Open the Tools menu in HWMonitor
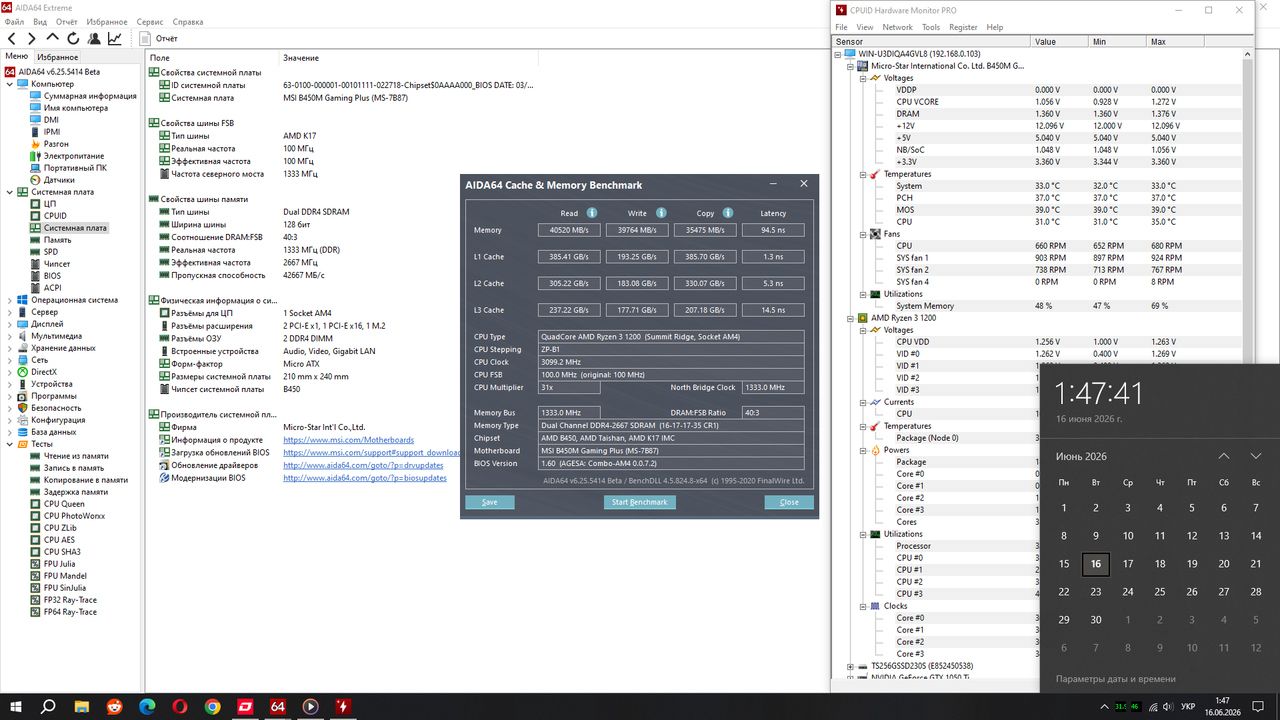1280x720 pixels. coord(931,27)
